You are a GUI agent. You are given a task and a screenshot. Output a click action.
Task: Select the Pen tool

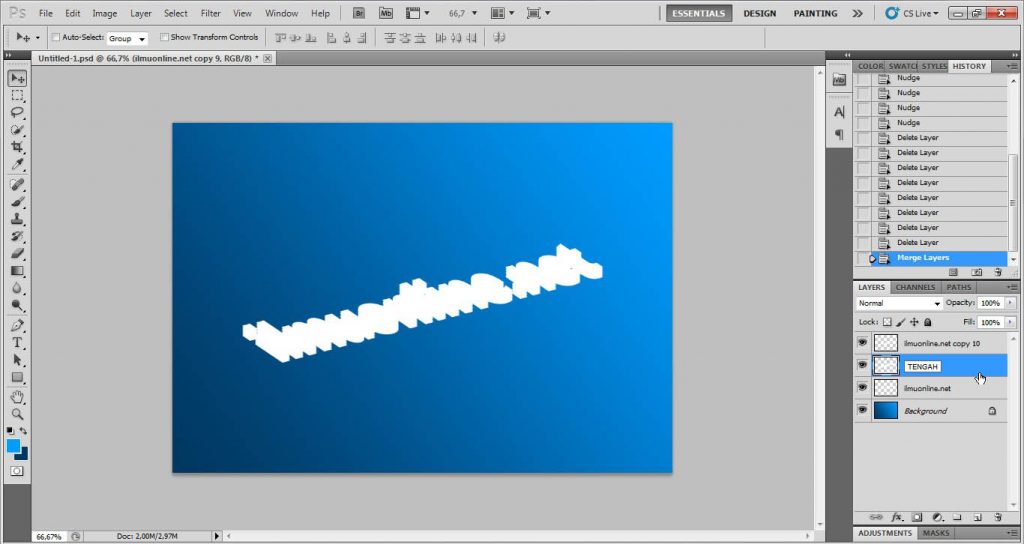click(17, 325)
